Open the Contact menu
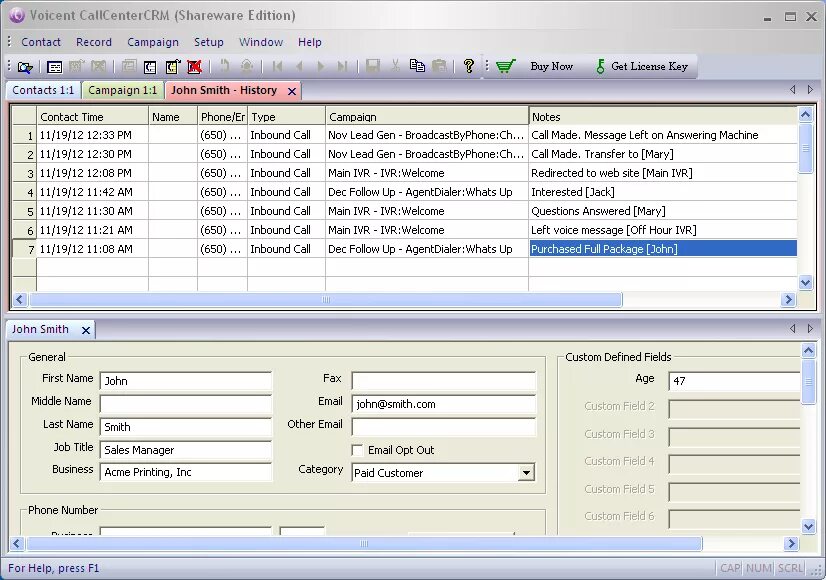Image resolution: width=826 pixels, height=580 pixels. [41, 42]
